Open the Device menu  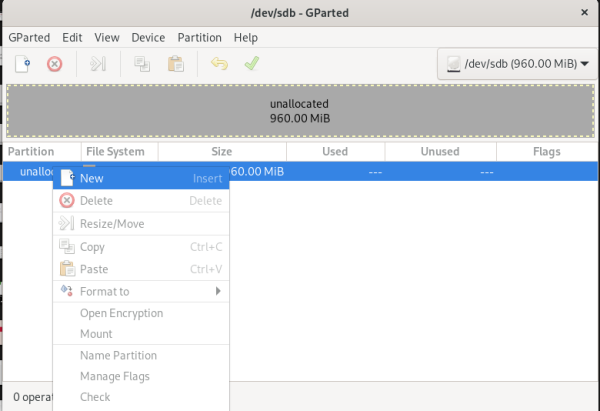148,37
